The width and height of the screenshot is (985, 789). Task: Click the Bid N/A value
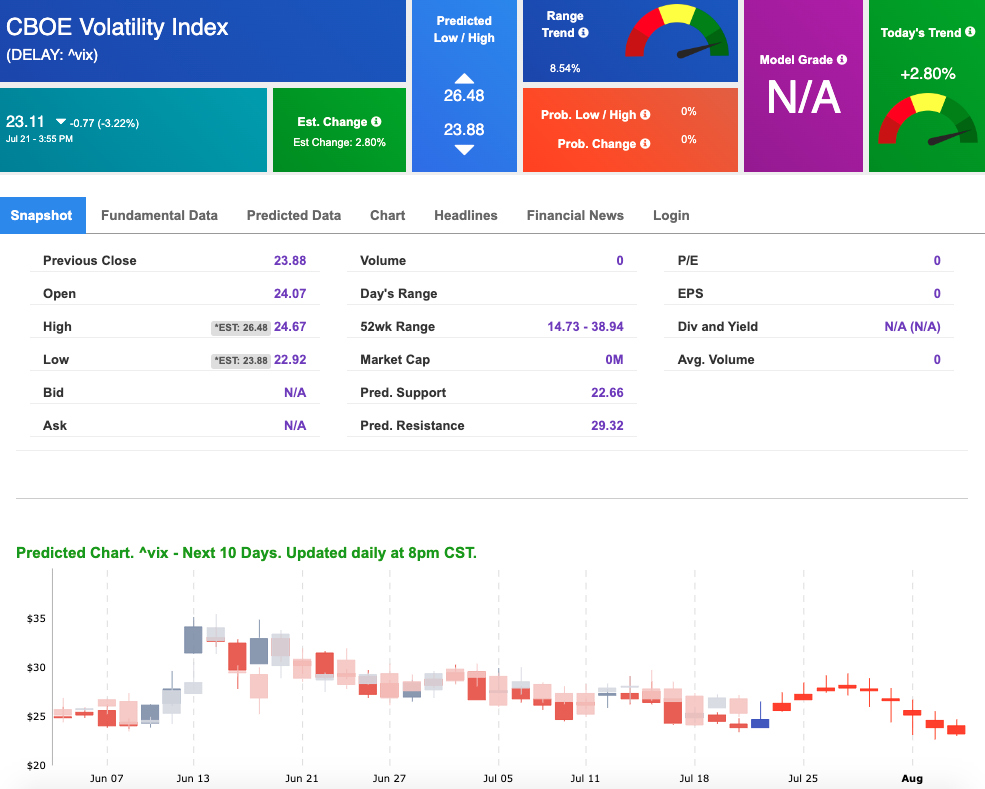[x=295, y=393]
